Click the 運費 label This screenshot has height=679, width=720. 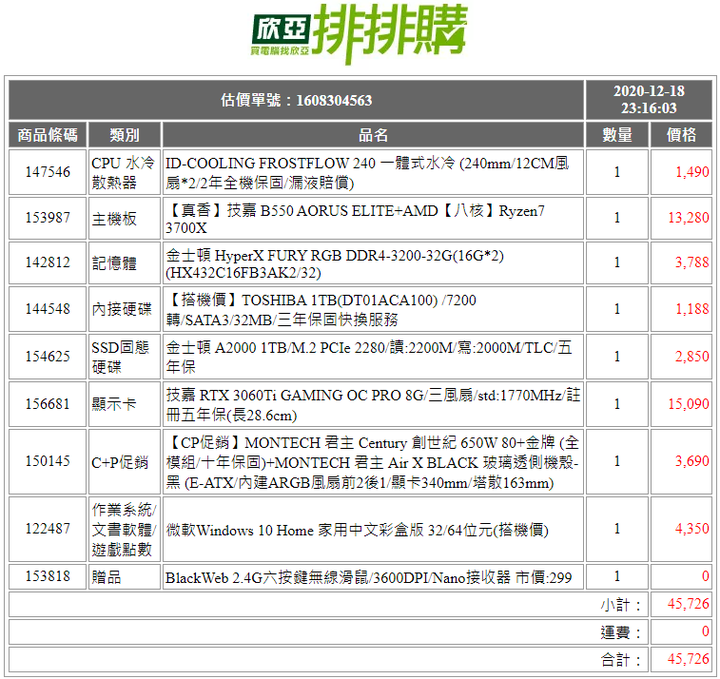[x=620, y=632]
